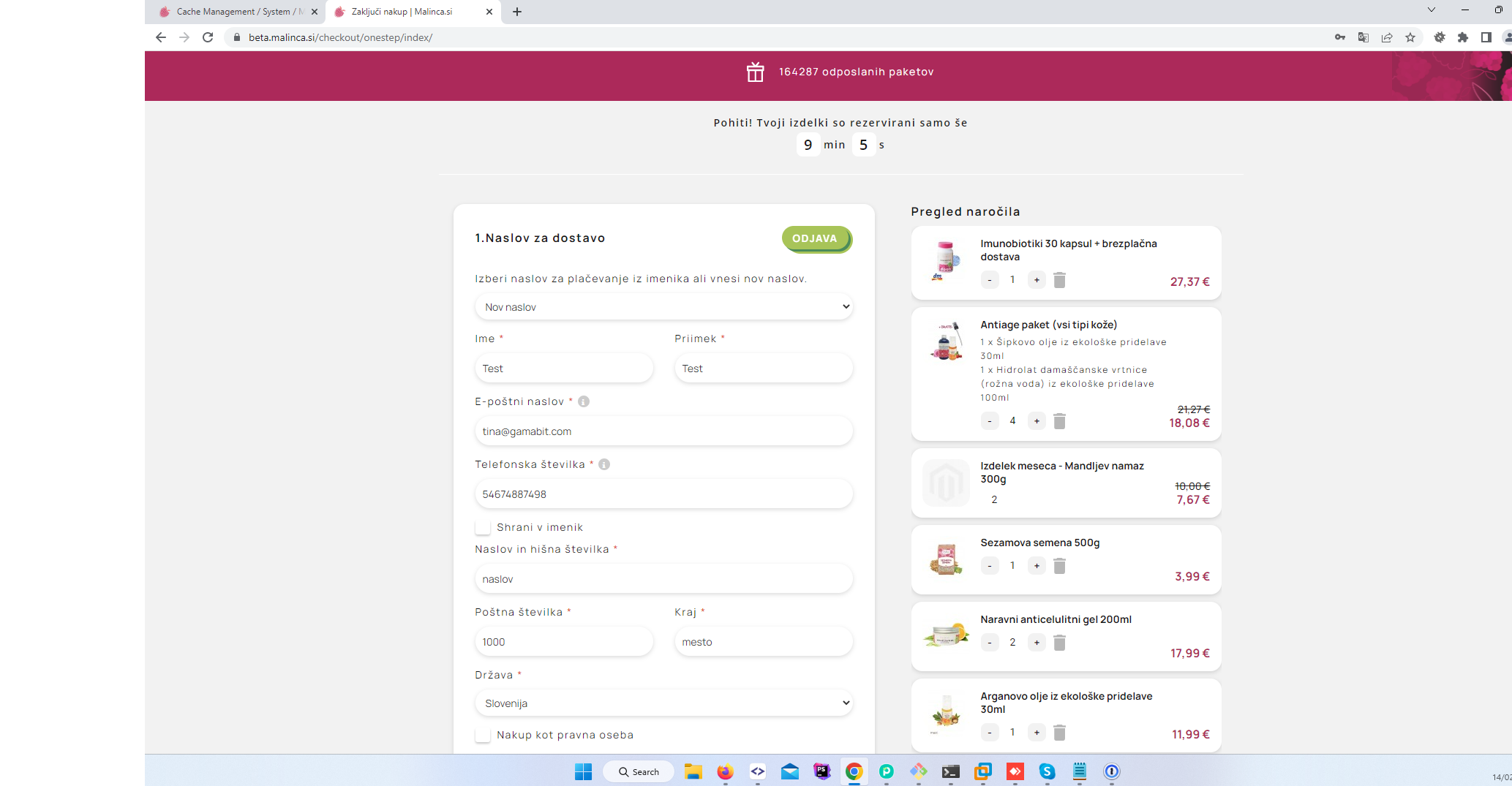Screen dimensions: 1512x786
Task: Open the Država country dropdown
Action: click(663, 703)
